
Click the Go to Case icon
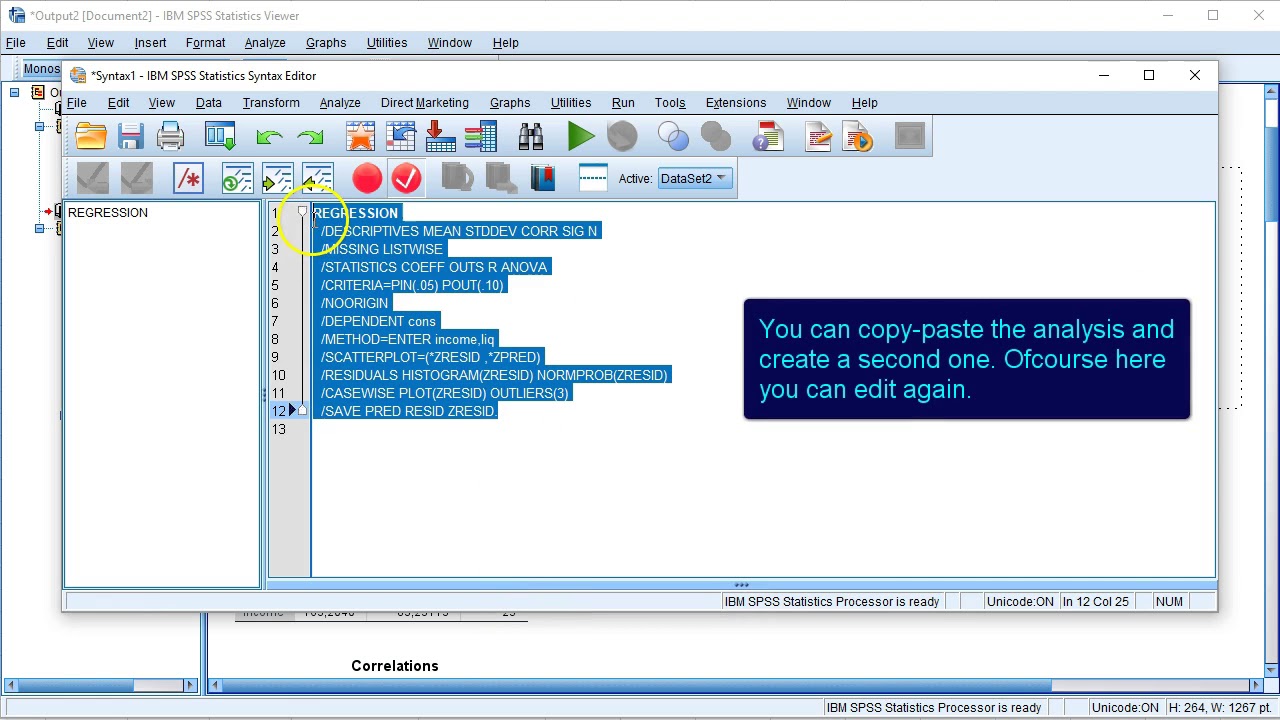point(400,136)
